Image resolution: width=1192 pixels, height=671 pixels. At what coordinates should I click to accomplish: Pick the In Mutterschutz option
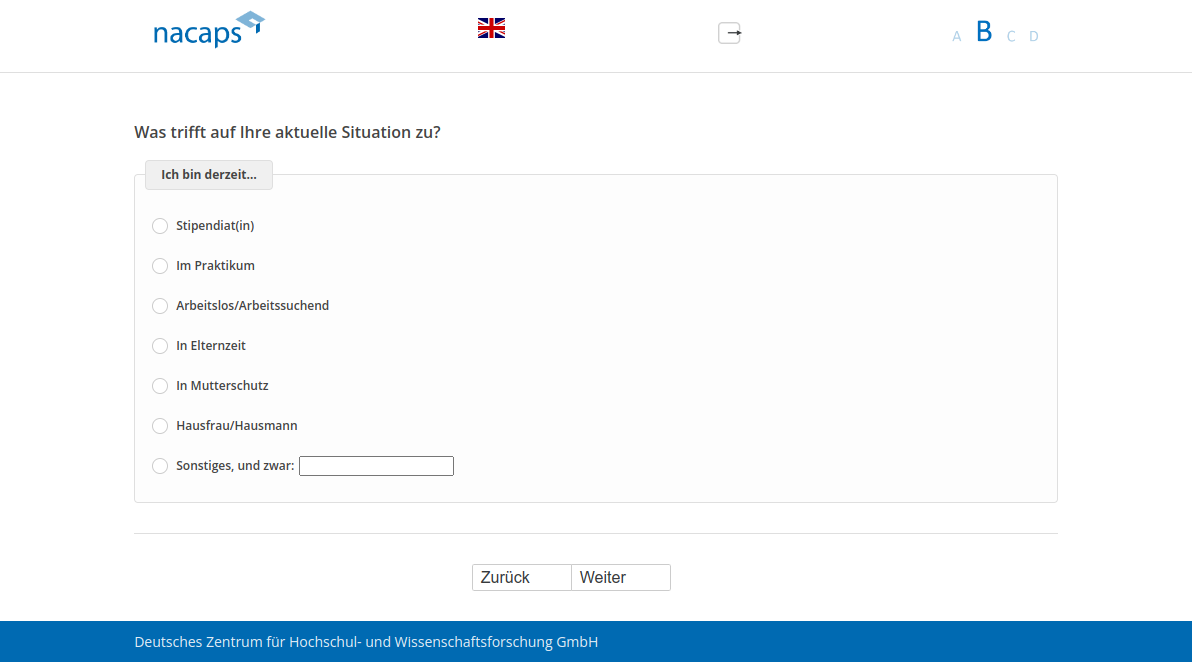click(160, 386)
